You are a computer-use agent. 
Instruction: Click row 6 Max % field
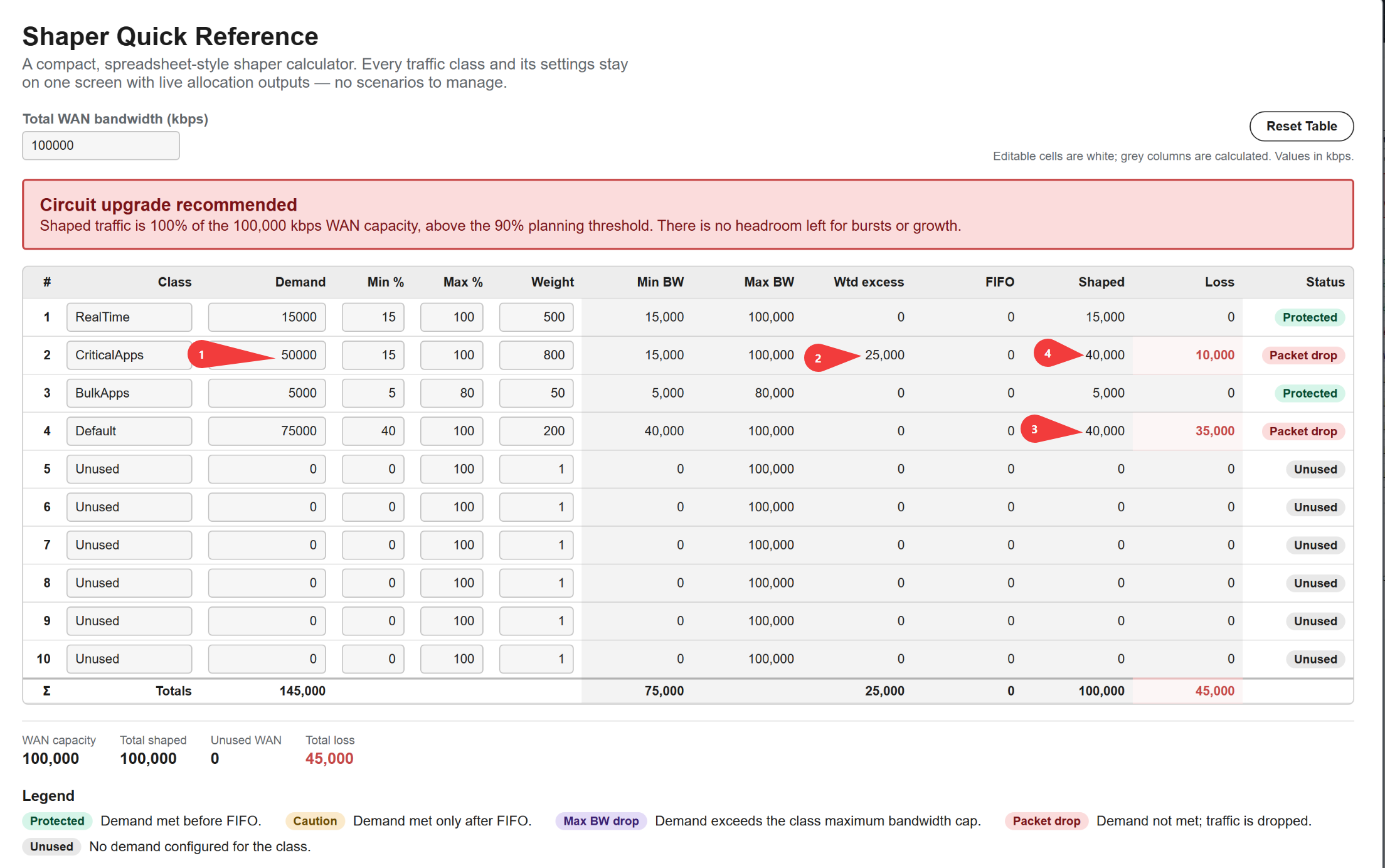point(452,507)
